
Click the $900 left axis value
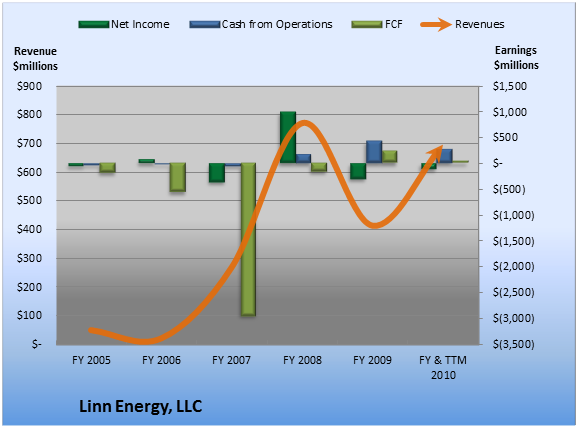tap(30, 86)
